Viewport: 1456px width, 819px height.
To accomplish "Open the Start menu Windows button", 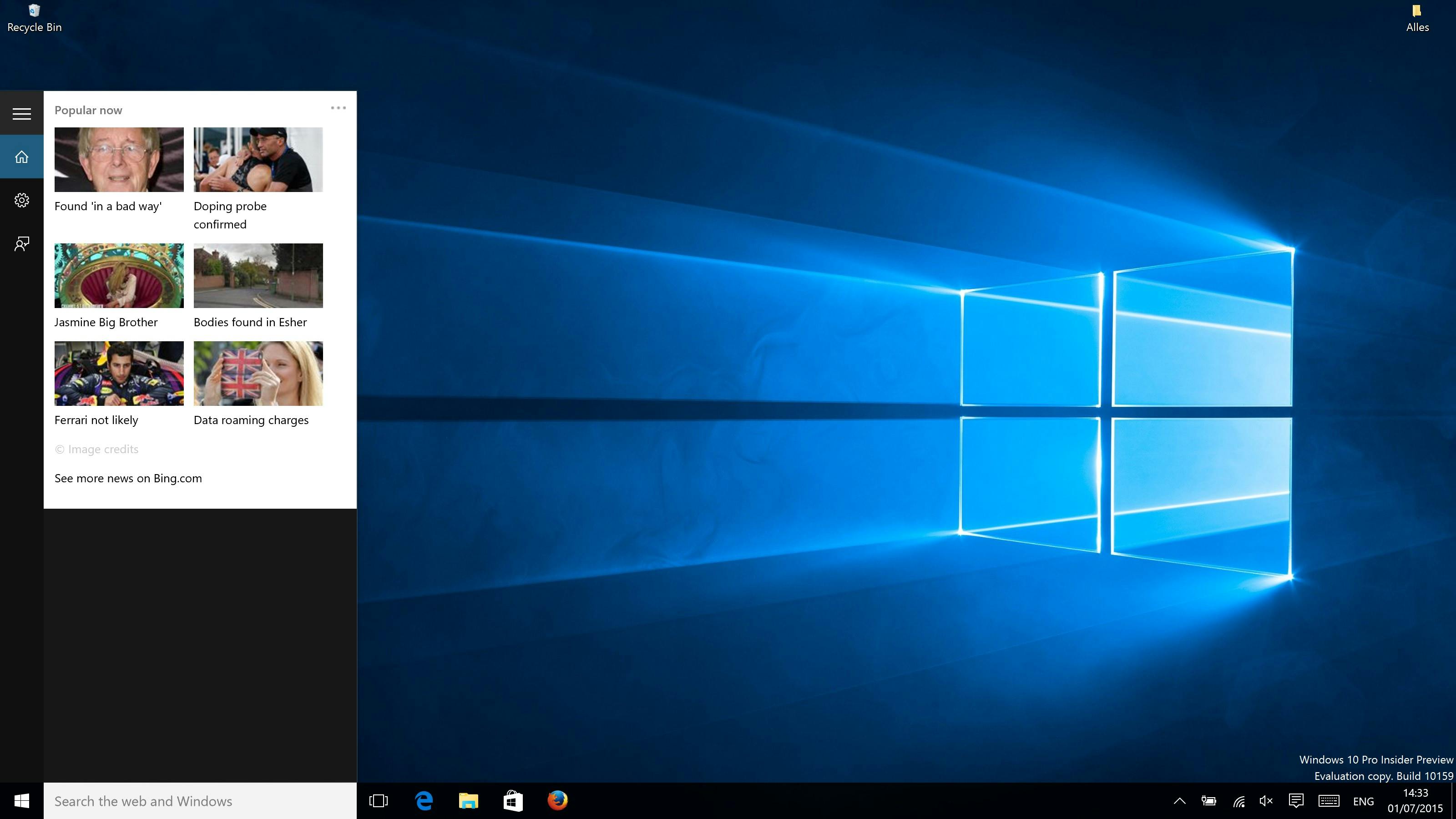I will 21,801.
